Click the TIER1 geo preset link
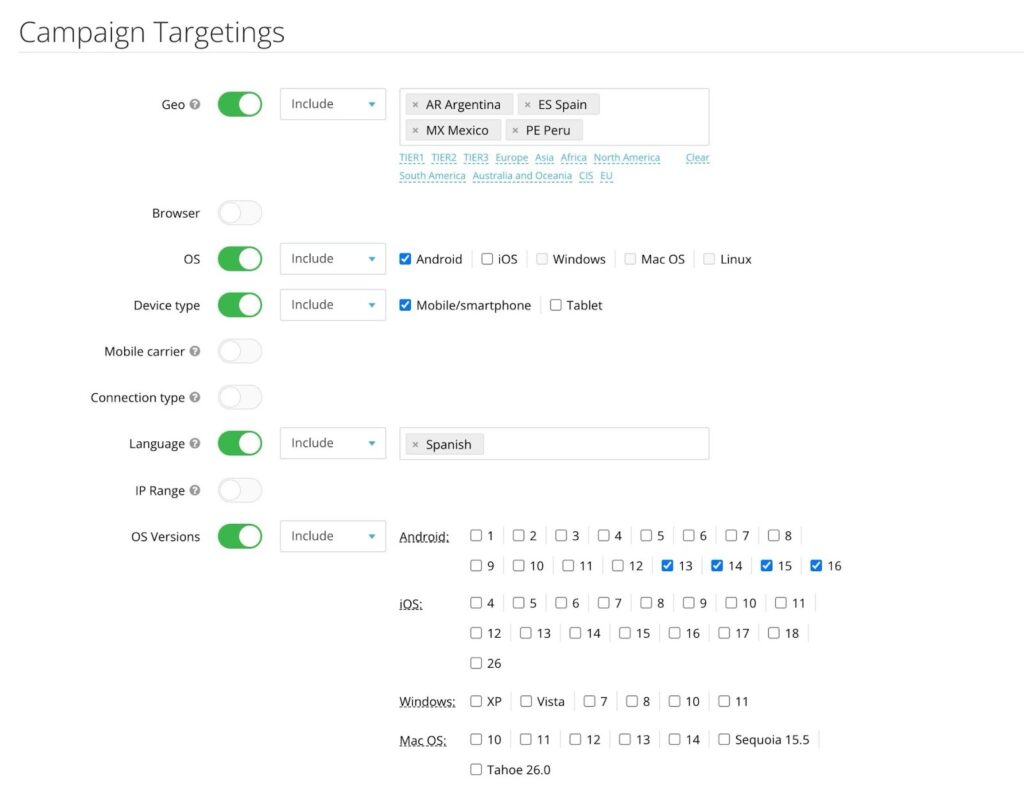The image size is (1024, 803). 411,158
